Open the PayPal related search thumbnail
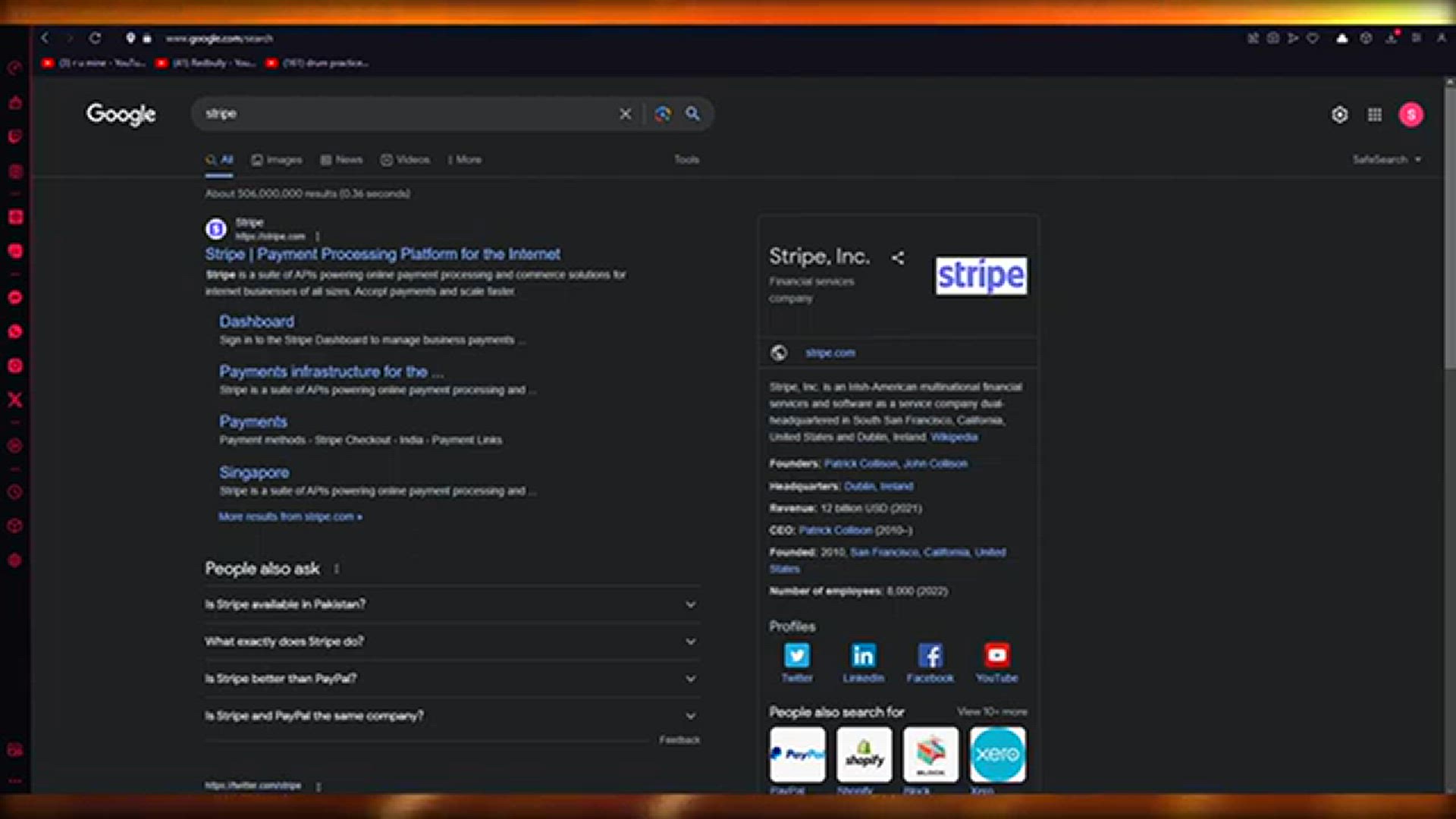 [797, 755]
